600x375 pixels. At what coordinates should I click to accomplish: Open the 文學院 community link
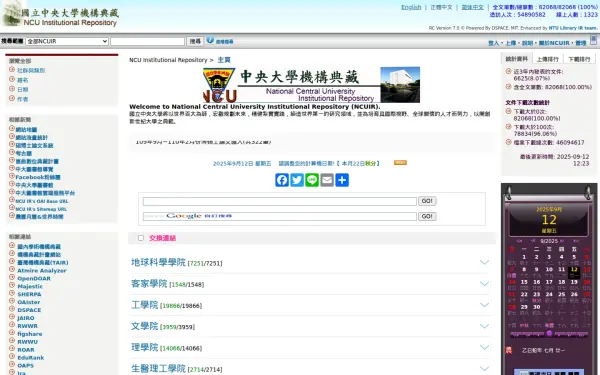[x=145, y=326]
